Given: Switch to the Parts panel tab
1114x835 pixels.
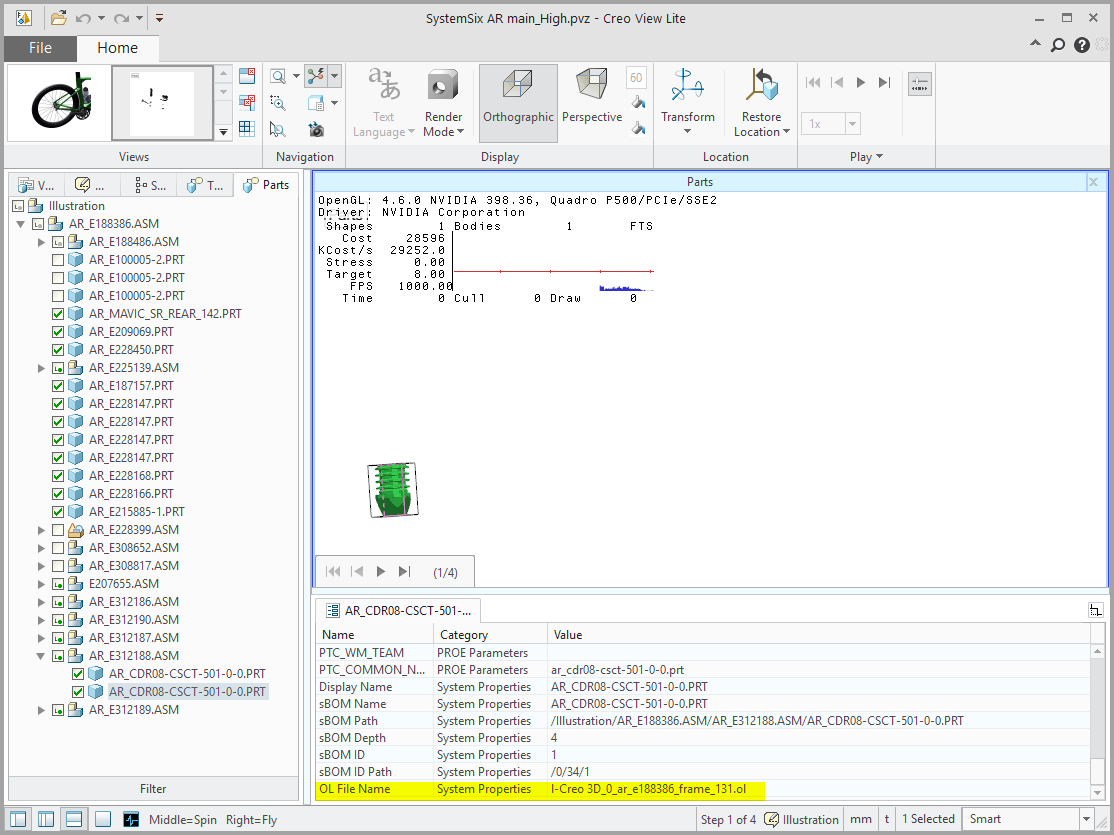Looking at the screenshot, I should (266, 185).
